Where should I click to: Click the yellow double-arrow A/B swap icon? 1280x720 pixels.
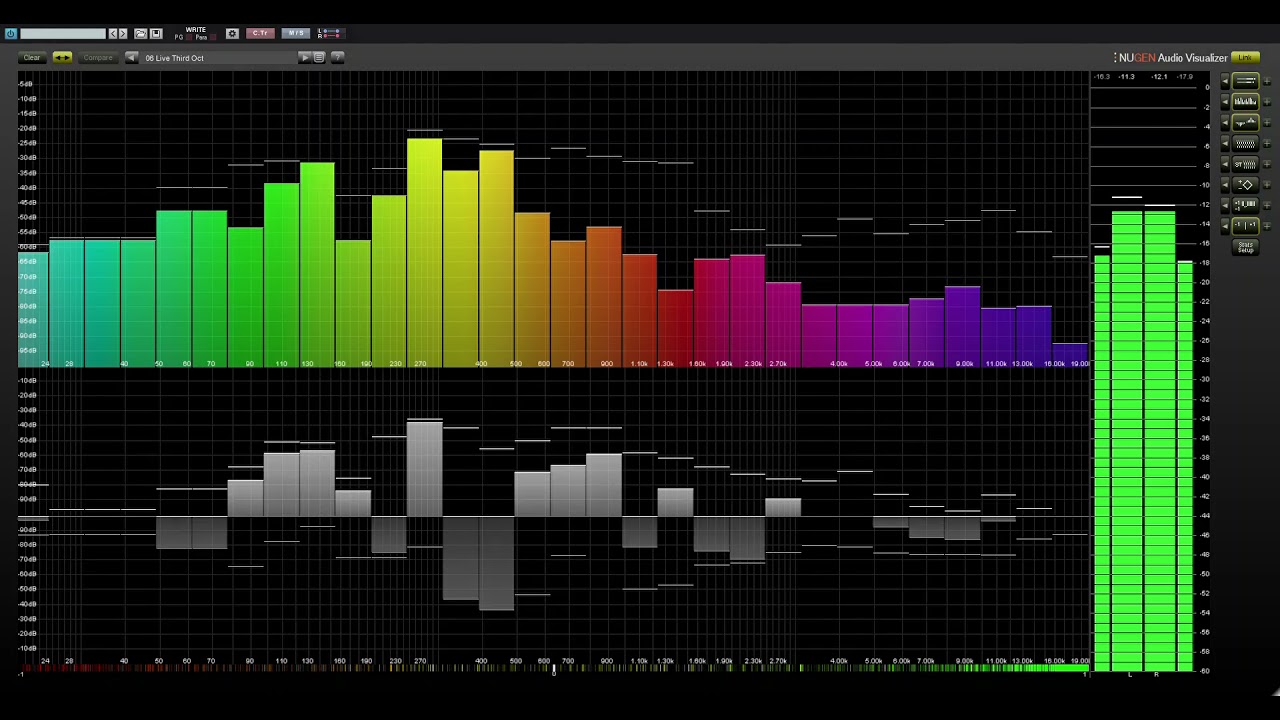(62, 58)
